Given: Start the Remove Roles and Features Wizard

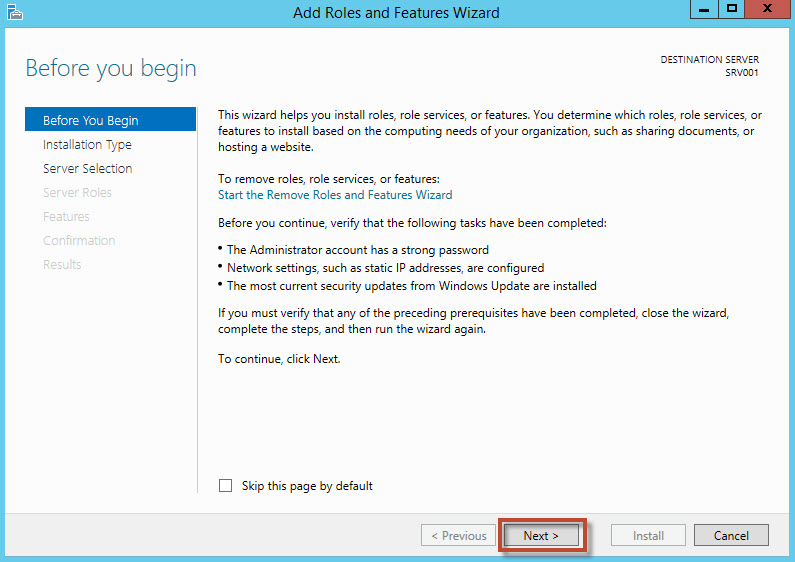Looking at the screenshot, I should pyautogui.click(x=335, y=195).
